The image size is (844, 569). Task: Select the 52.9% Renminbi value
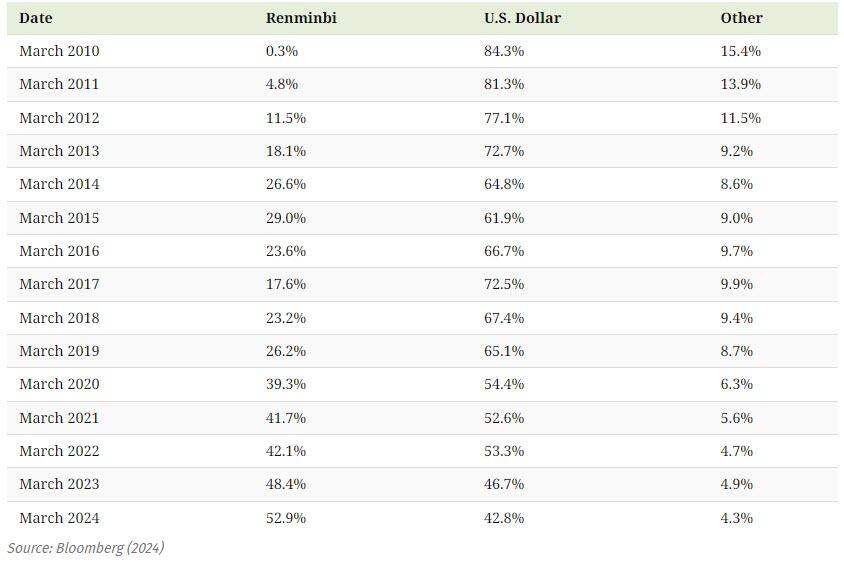click(x=286, y=518)
